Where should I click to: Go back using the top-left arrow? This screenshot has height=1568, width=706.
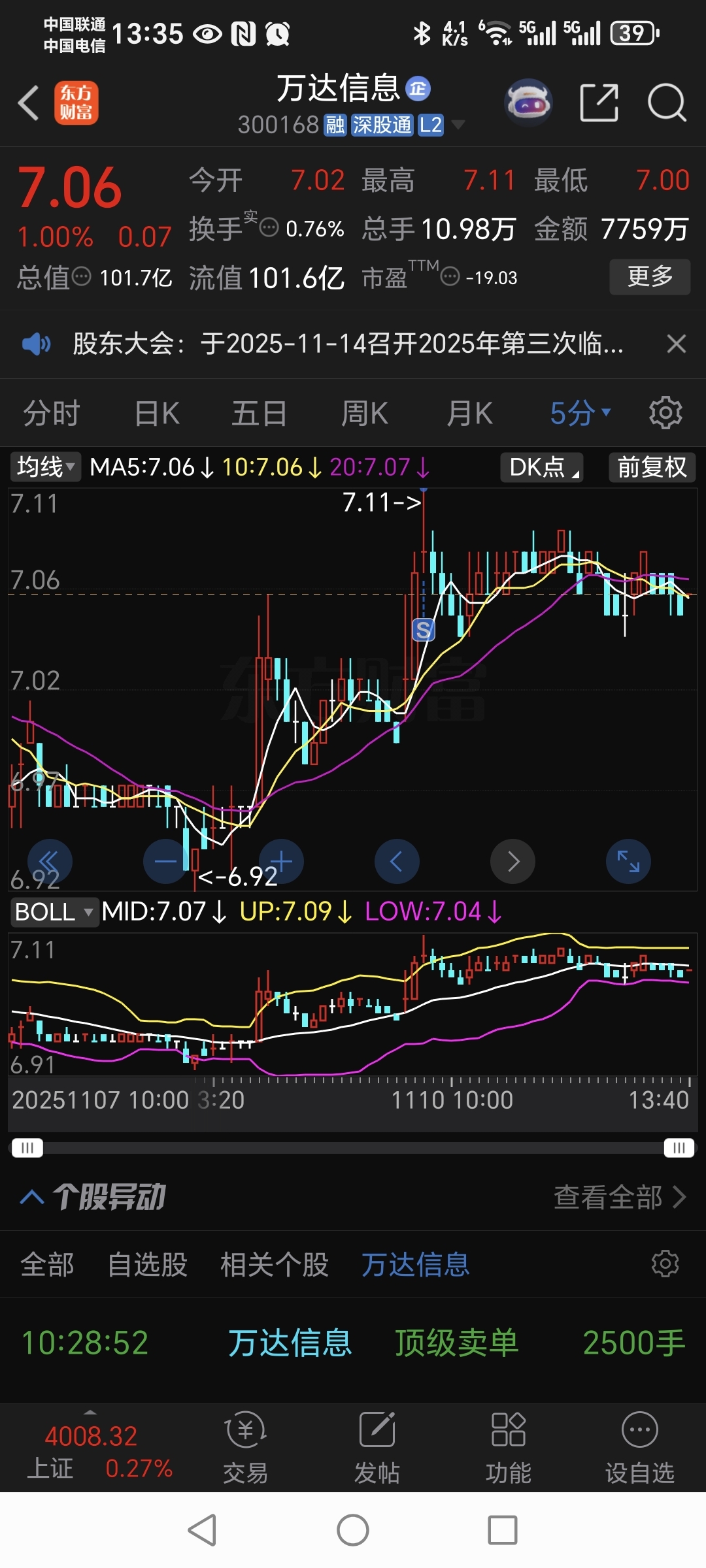[29, 103]
